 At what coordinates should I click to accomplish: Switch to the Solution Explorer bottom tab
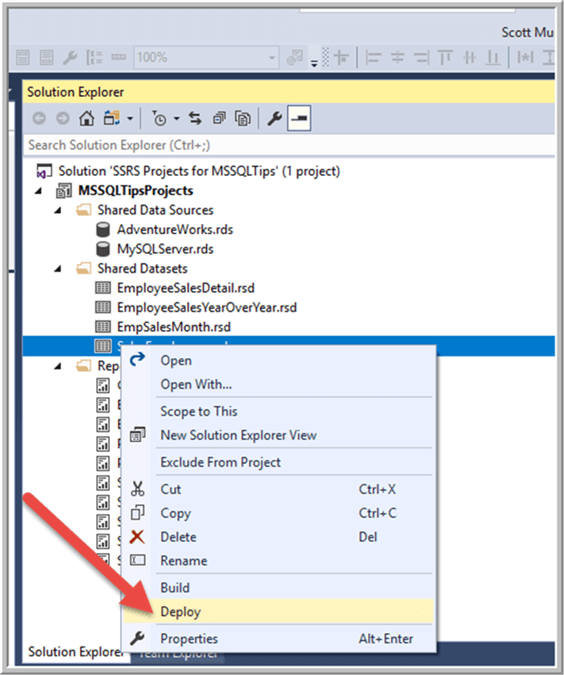point(75,652)
